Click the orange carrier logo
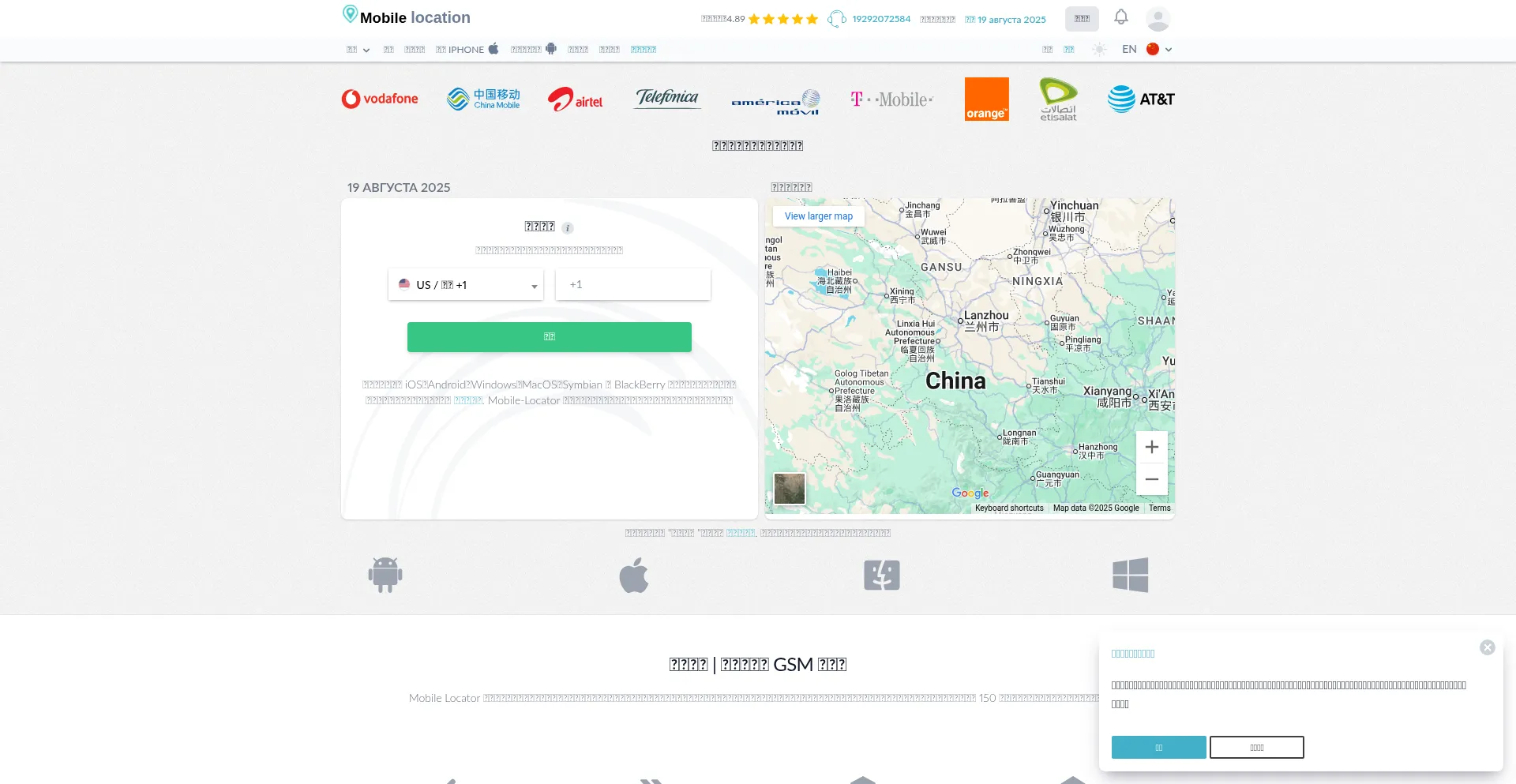Image resolution: width=1516 pixels, height=784 pixels. (987, 99)
